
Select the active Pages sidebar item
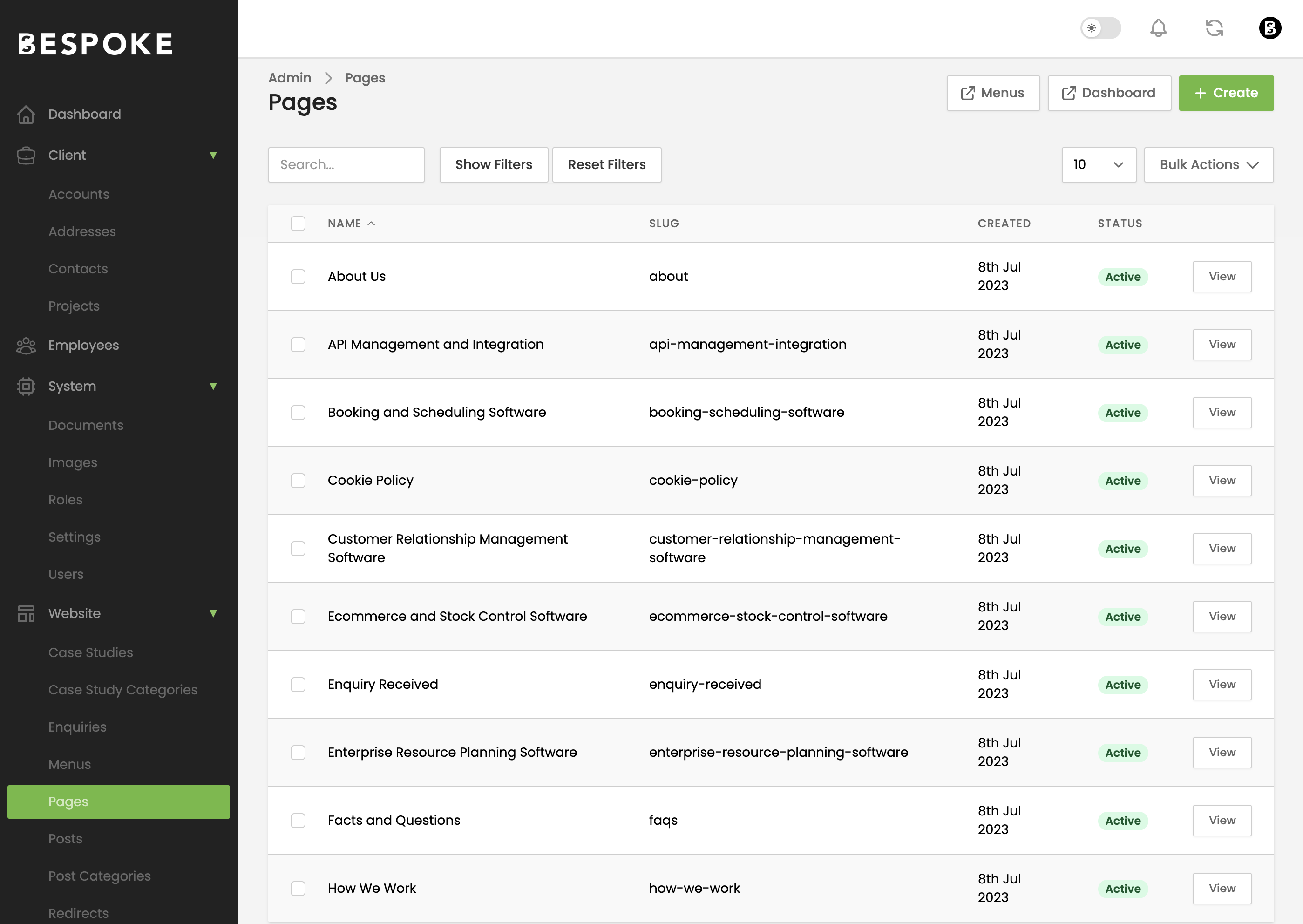118,802
